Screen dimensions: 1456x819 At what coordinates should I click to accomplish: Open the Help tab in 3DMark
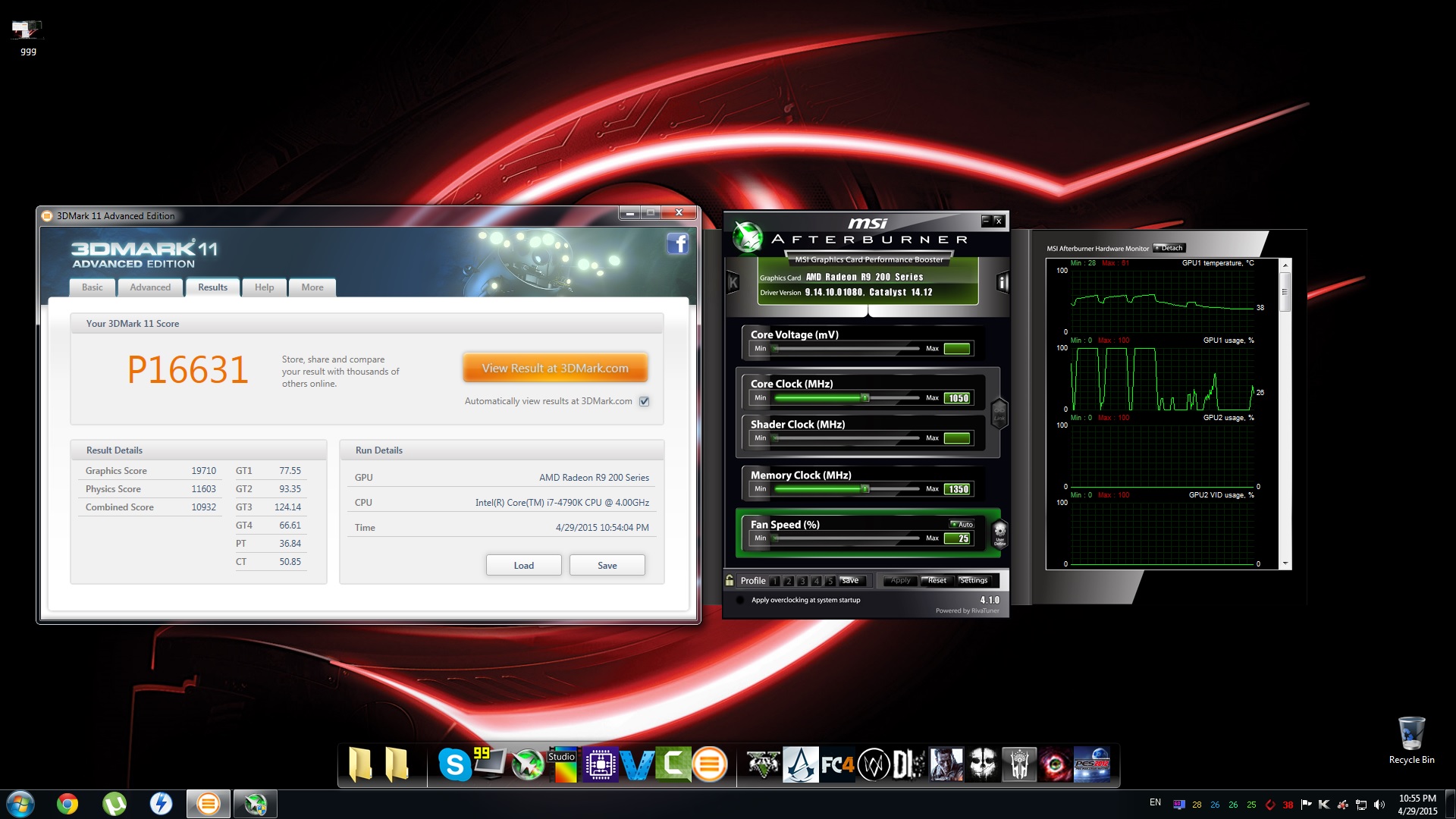point(265,287)
